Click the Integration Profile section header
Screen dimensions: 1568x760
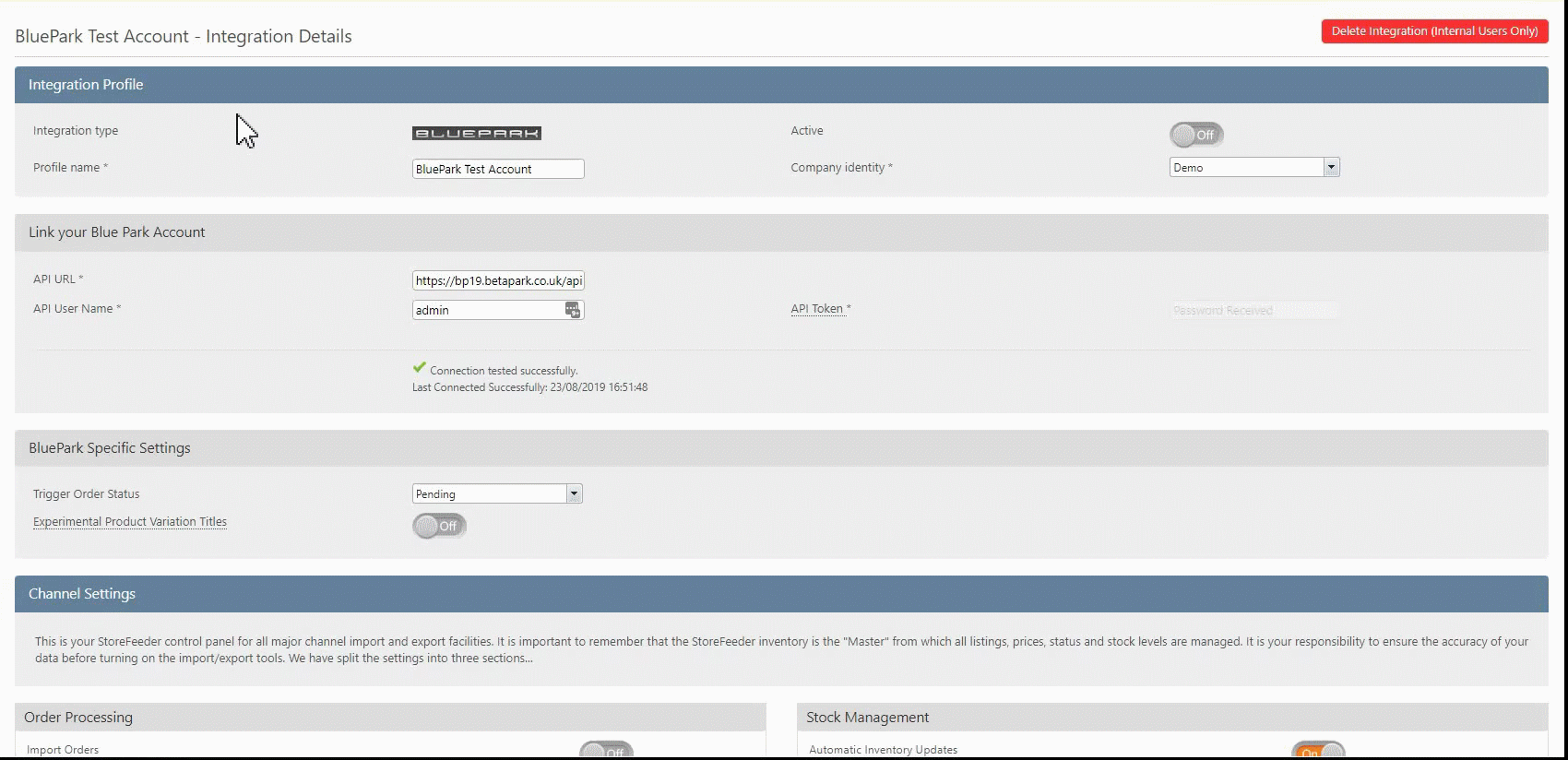point(781,85)
